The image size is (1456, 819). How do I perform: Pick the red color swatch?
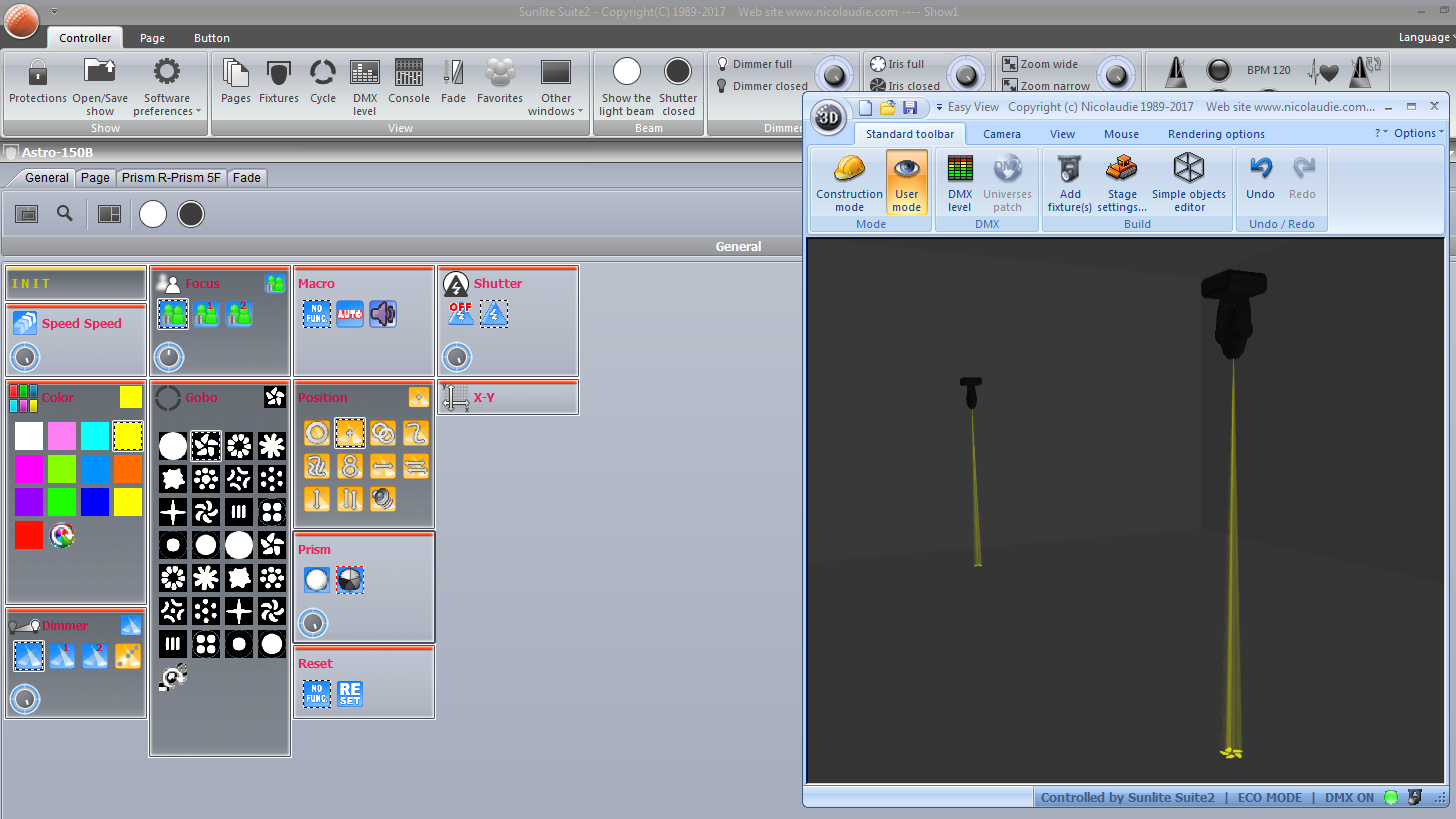pyautogui.click(x=29, y=536)
